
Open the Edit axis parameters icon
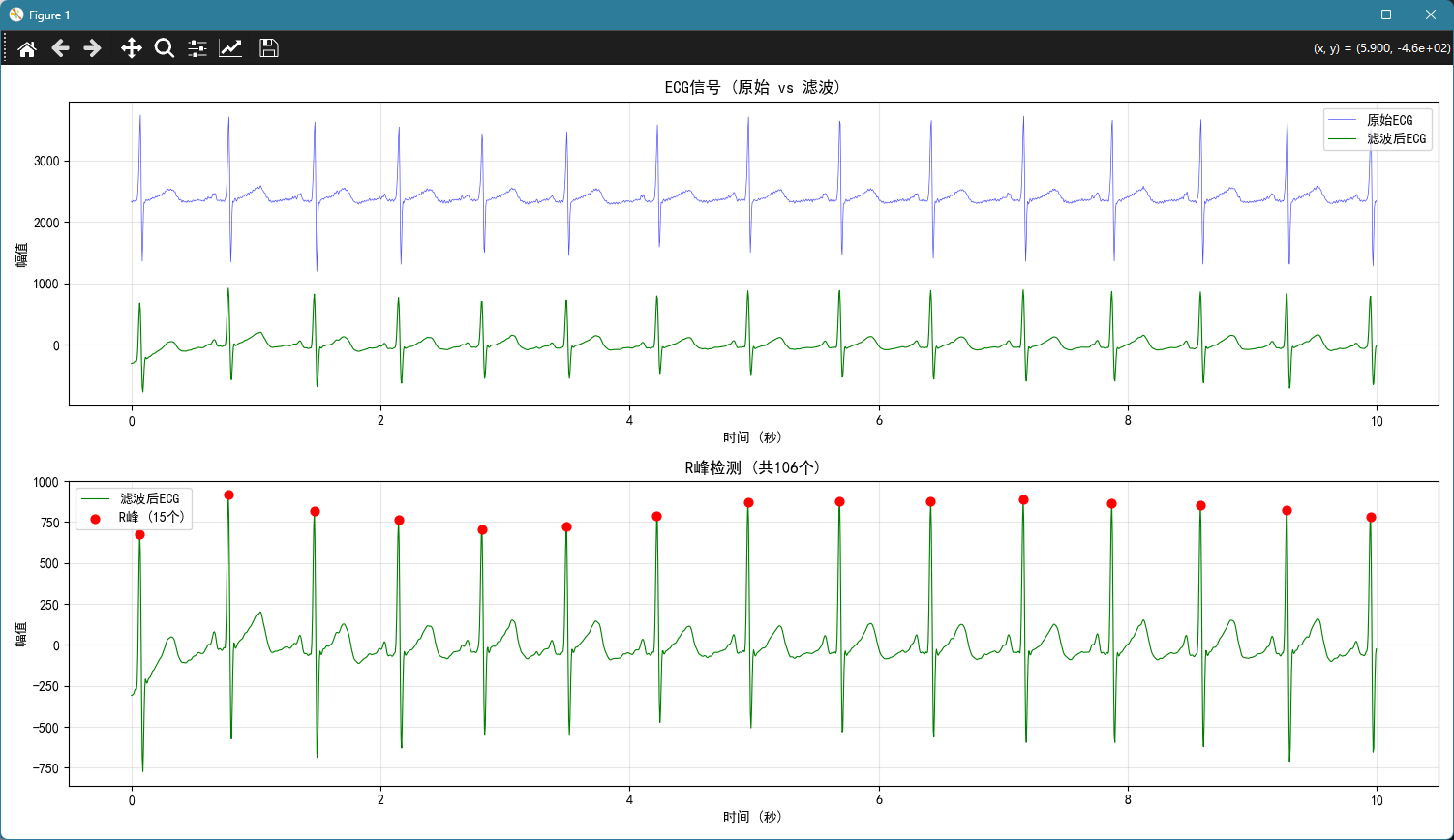point(230,48)
